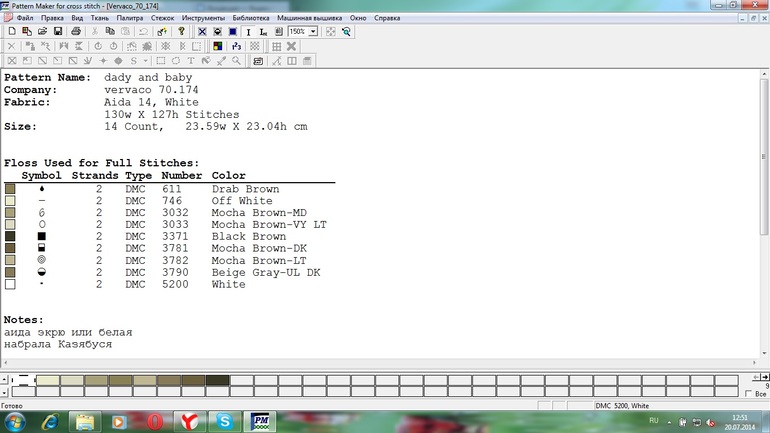
Task: Expand the 150% zoom dropdown
Action: pyautogui.click(x=313, y=31)
